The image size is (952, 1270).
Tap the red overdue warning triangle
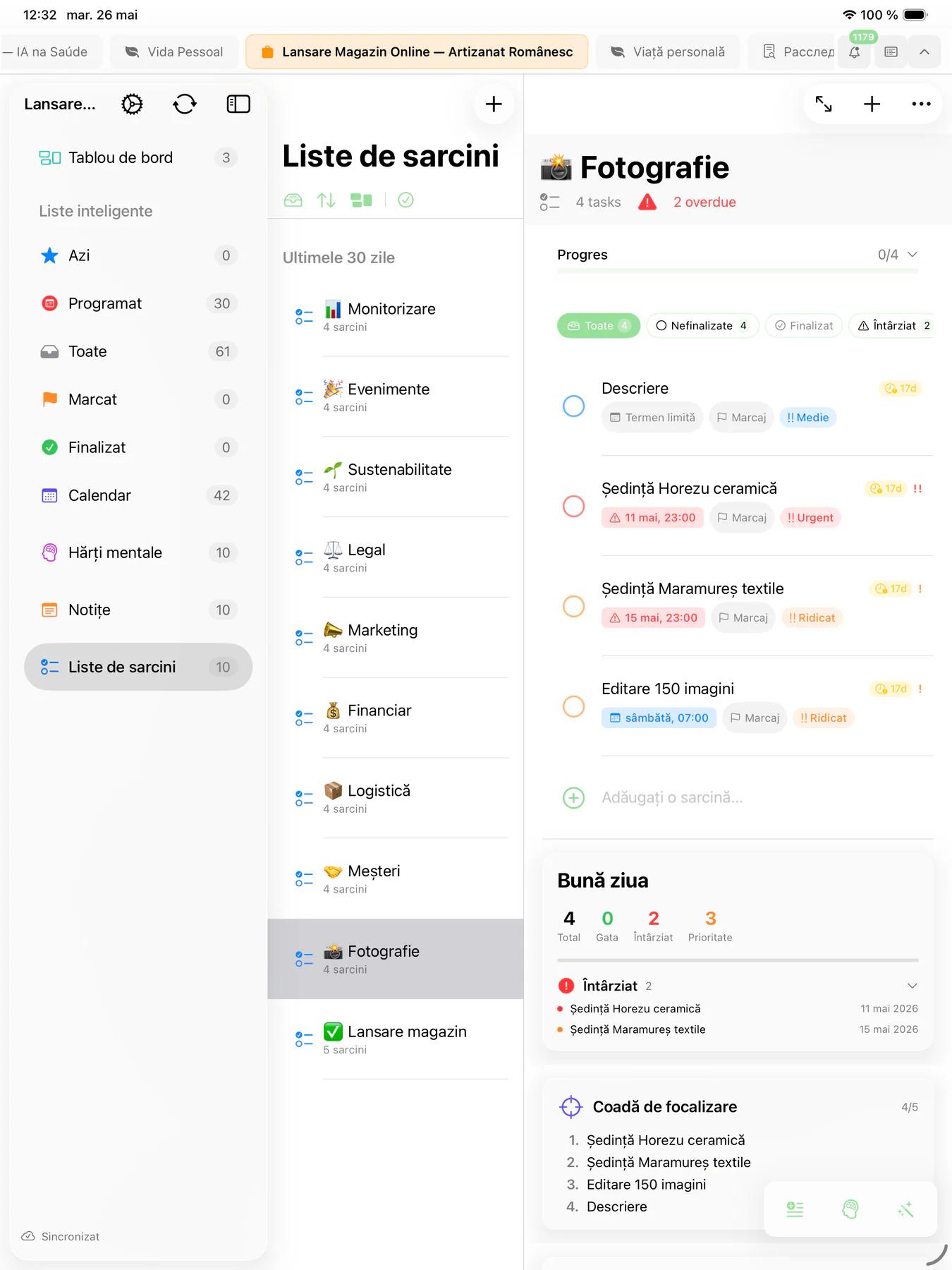click(647, 202)
